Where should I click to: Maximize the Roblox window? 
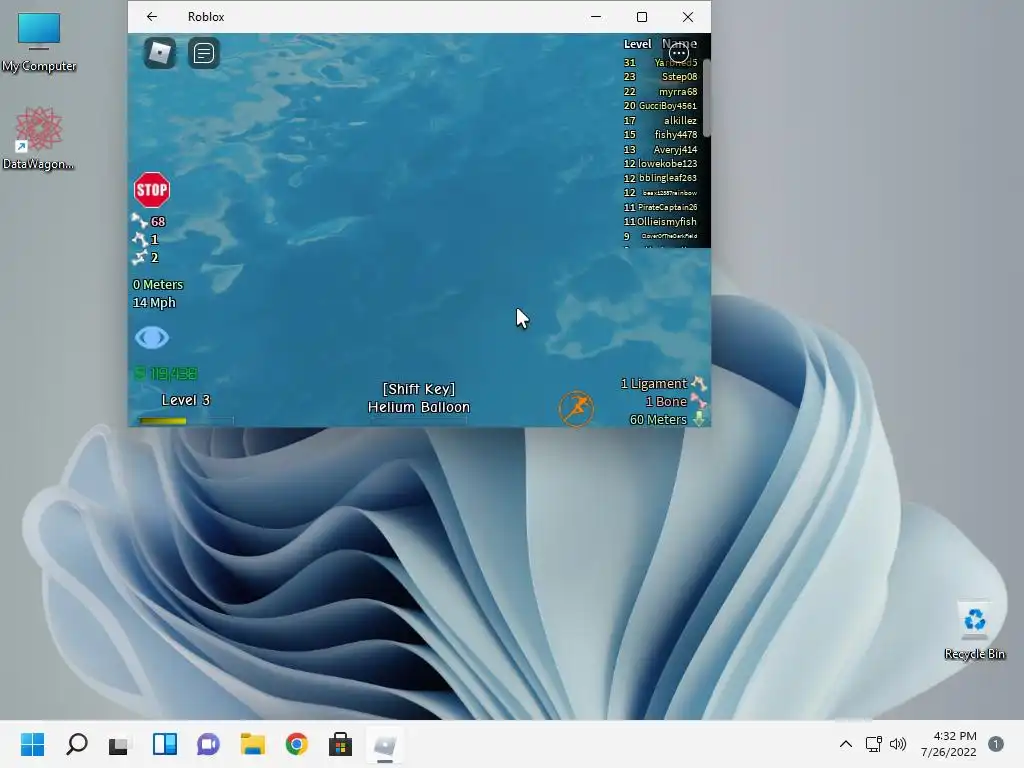(642, 17)
